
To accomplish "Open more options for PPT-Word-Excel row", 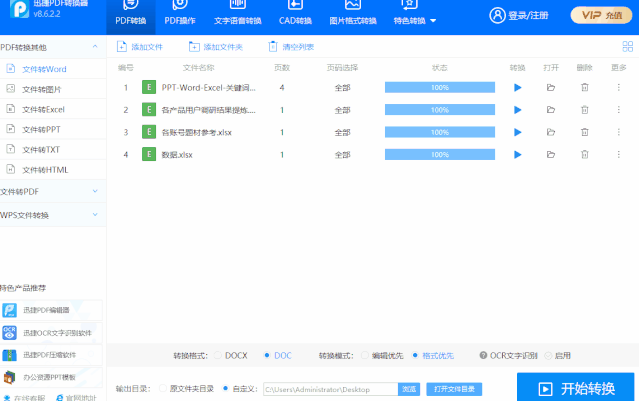I will tap(619, 87).
